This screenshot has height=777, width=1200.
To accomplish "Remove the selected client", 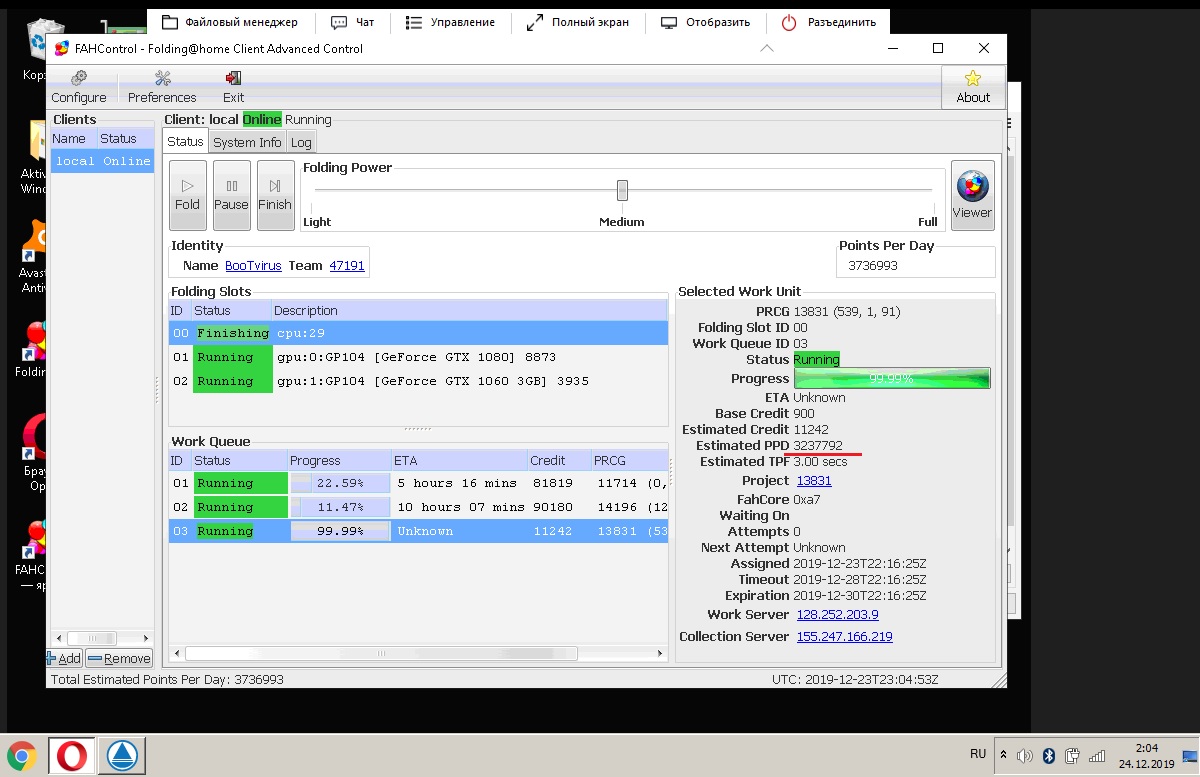I will 119,658.
